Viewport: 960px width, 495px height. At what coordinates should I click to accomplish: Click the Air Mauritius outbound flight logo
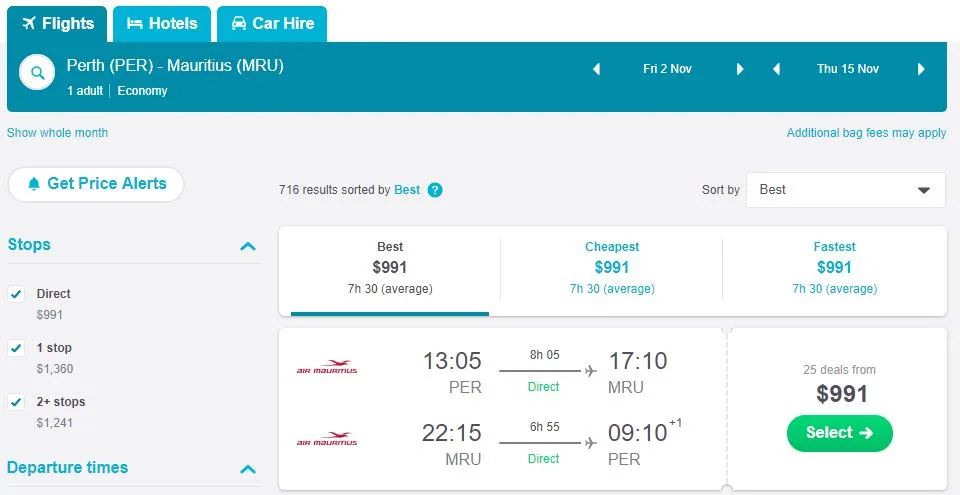click(x=327, y=368)
